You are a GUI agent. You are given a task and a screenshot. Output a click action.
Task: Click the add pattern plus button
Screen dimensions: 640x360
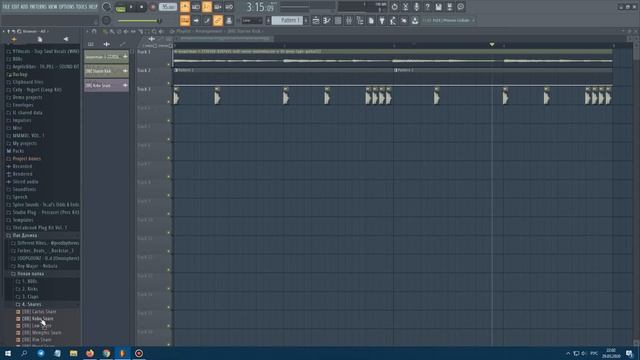point(306,20)
